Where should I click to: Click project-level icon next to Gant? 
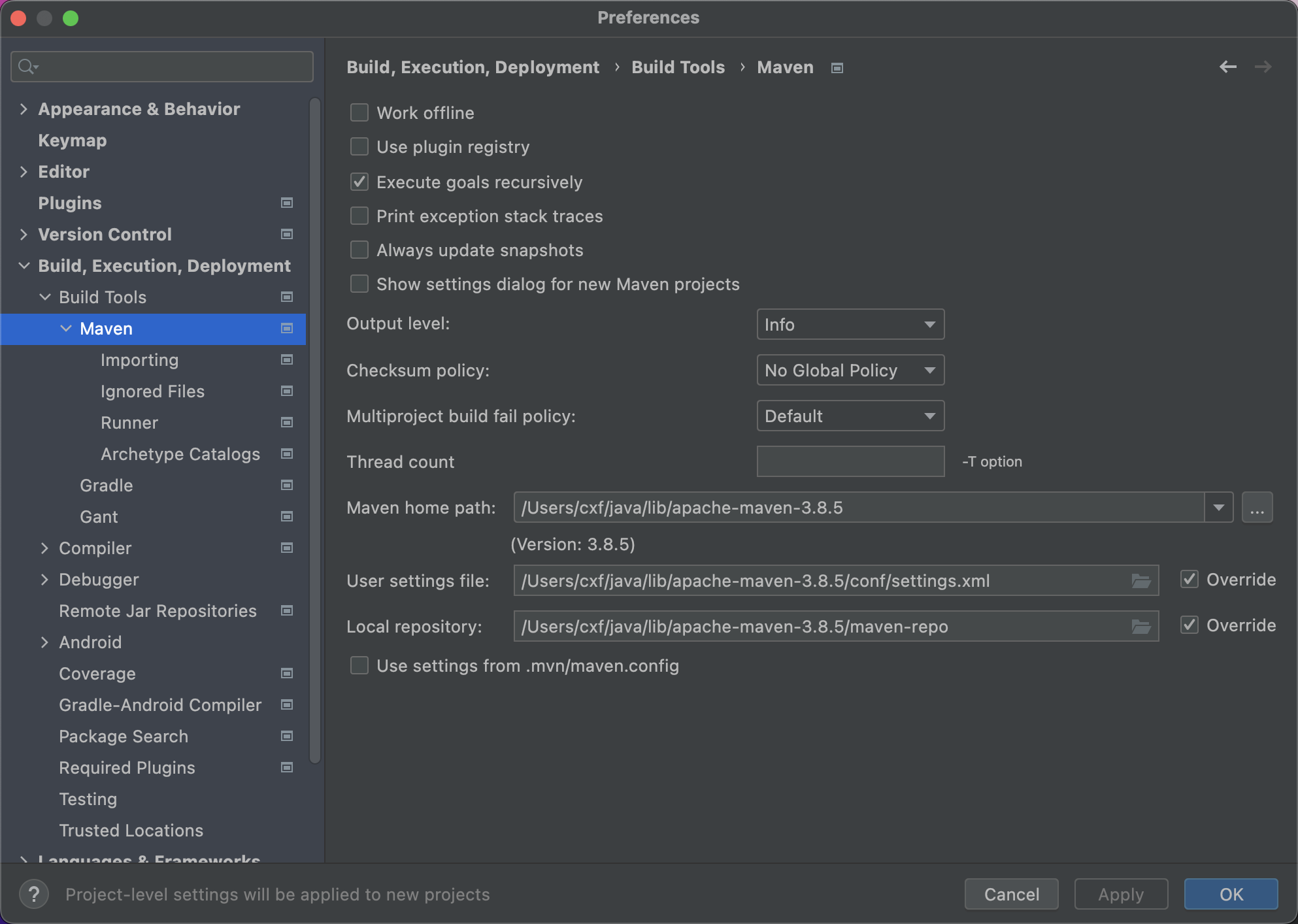pyautogui.click(x=286, y=516)
